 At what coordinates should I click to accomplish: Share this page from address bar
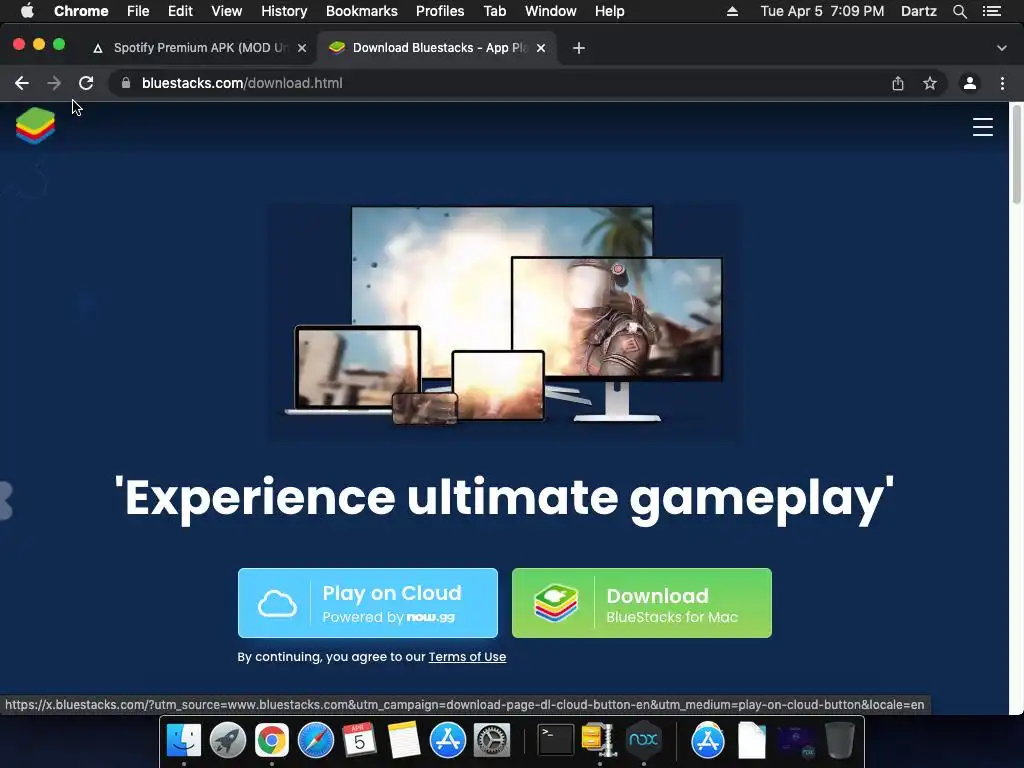898,83
